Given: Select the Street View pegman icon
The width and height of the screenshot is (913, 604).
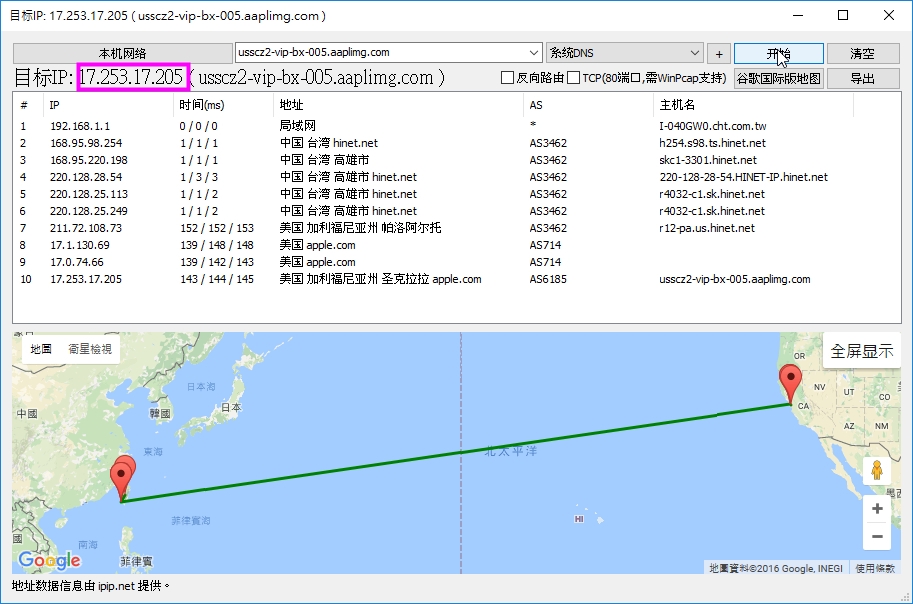Looking at the screenshot, I should click(x=877, y=469).
